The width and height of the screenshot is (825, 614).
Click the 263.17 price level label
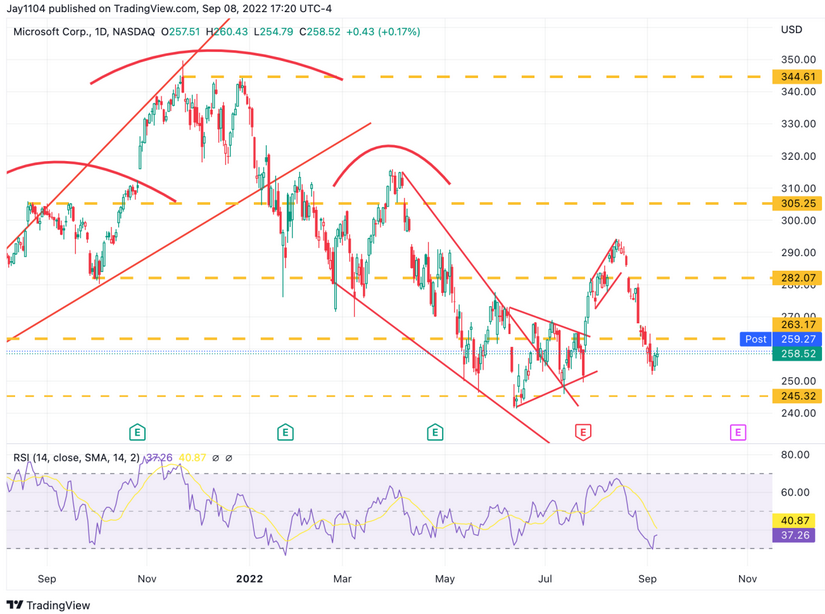point(797,324)
